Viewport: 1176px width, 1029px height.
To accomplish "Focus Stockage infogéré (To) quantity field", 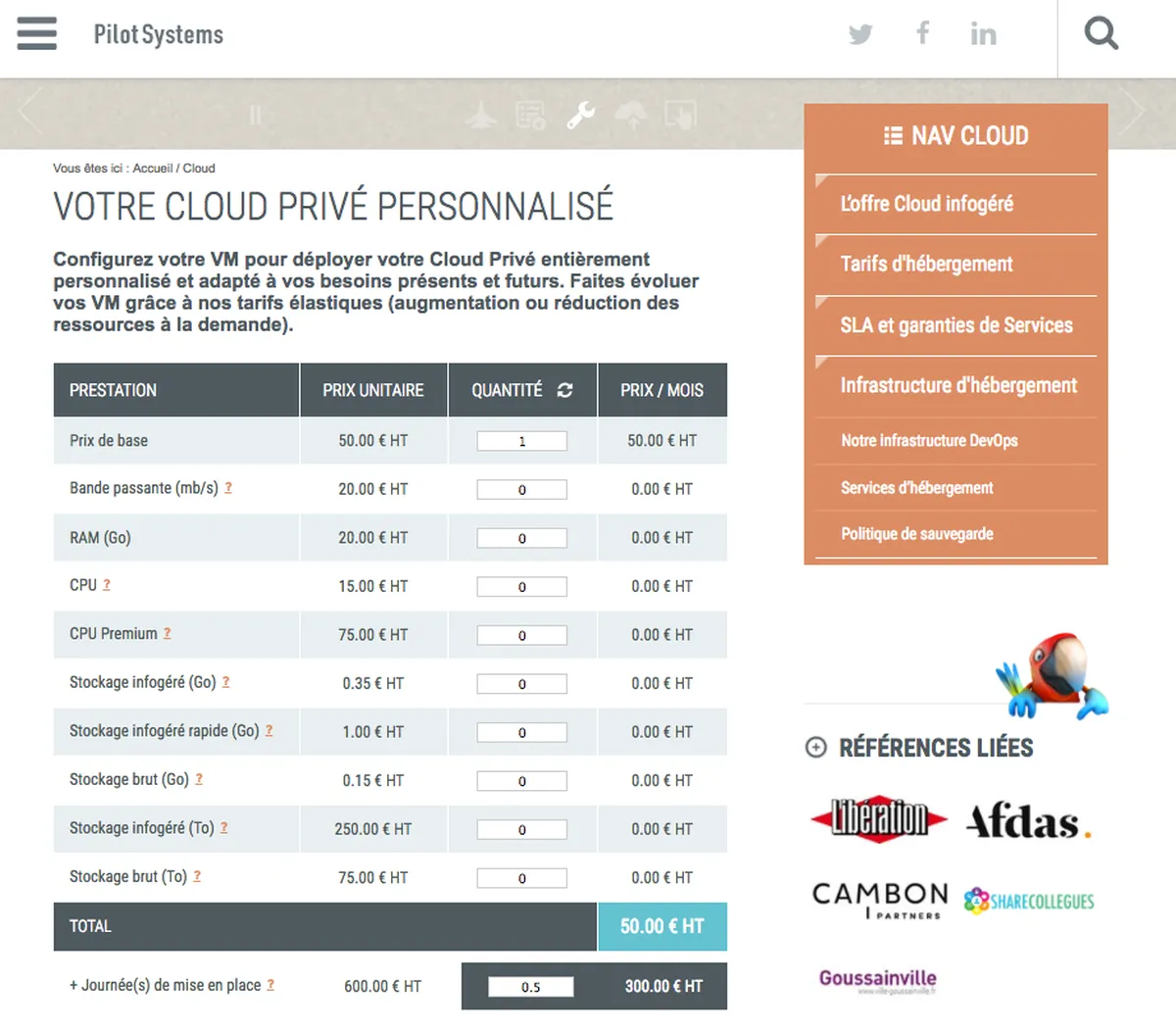I will coord(521,829).
